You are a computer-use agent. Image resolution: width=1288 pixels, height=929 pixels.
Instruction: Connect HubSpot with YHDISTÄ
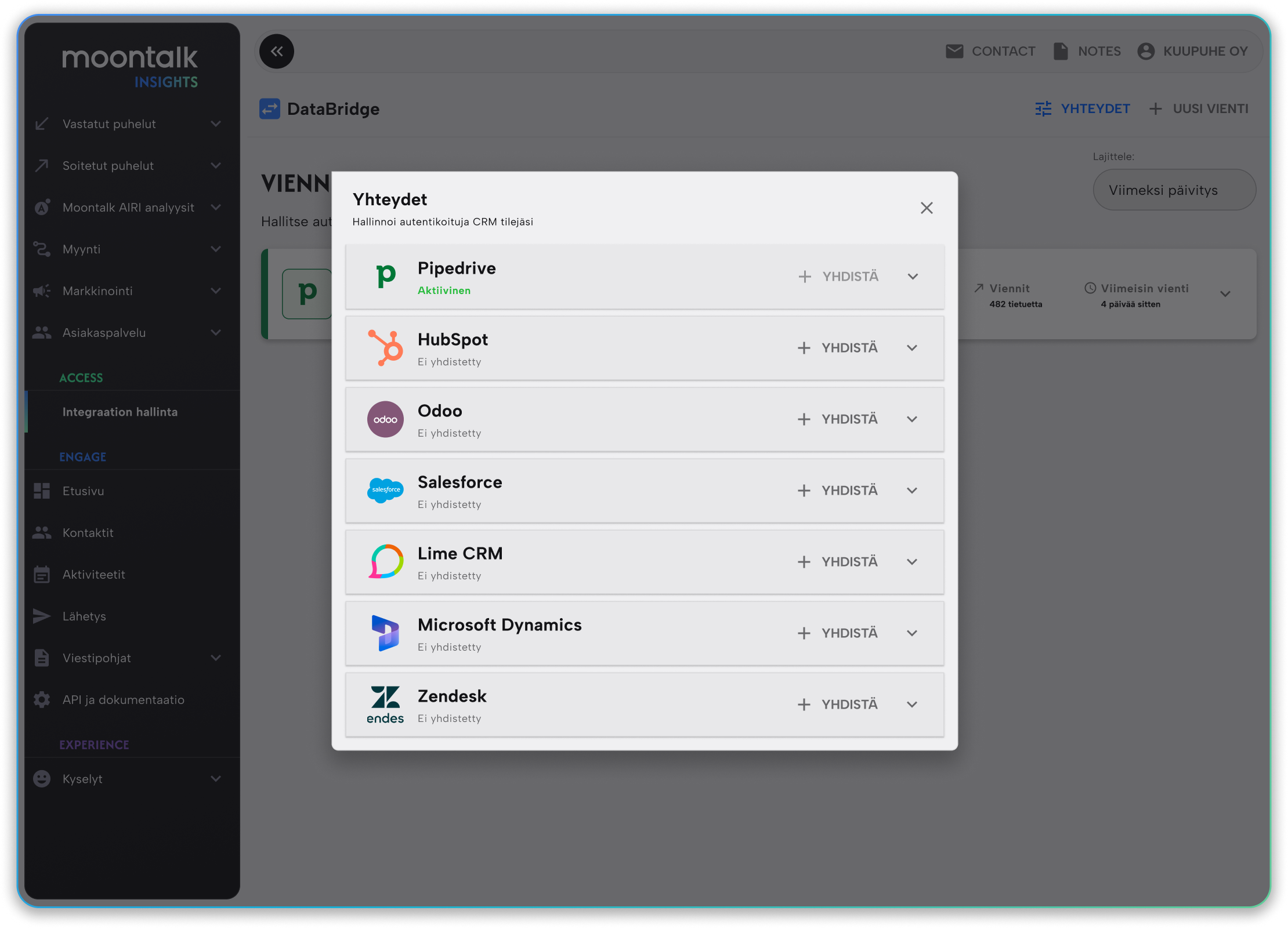[x=838, y=347]
